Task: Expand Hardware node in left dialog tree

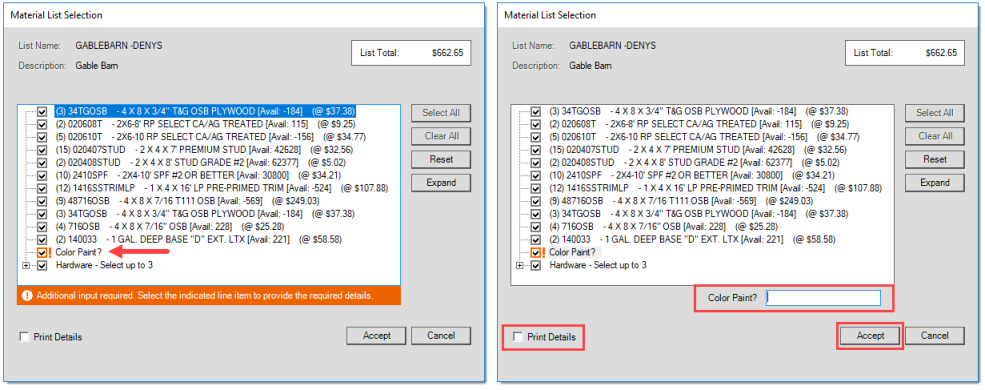Action: coord(26,265)
